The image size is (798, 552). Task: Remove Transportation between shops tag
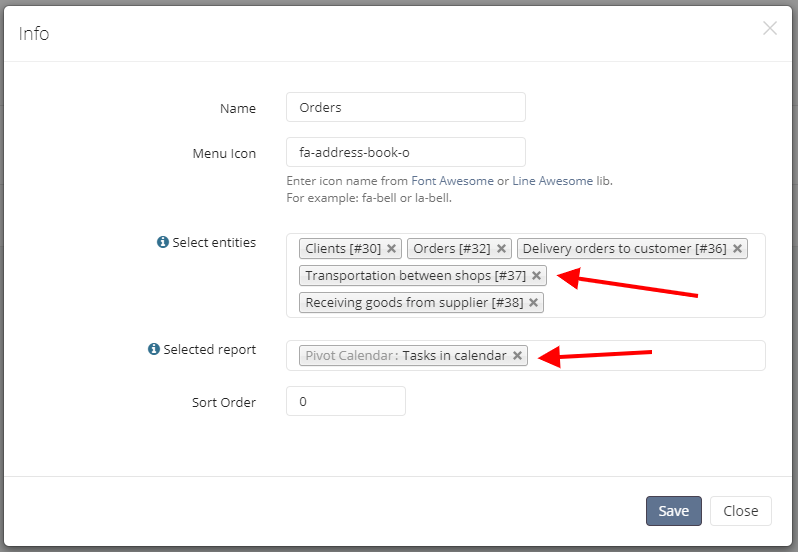tap(536, 276)
